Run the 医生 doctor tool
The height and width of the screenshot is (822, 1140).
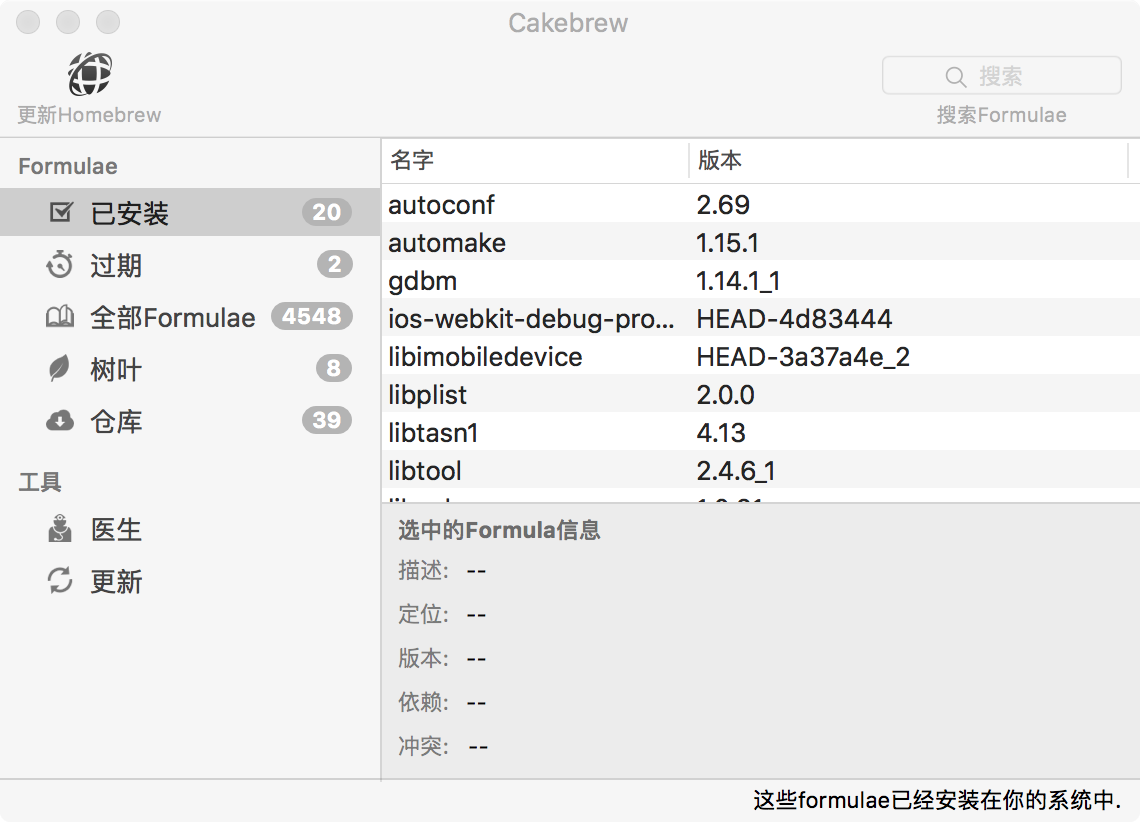(190, 528)
